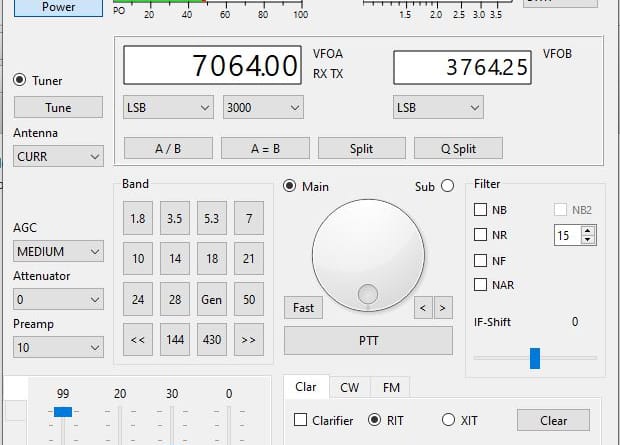
Task: Select the Sub radio button
Action: [x=447, y=186]
